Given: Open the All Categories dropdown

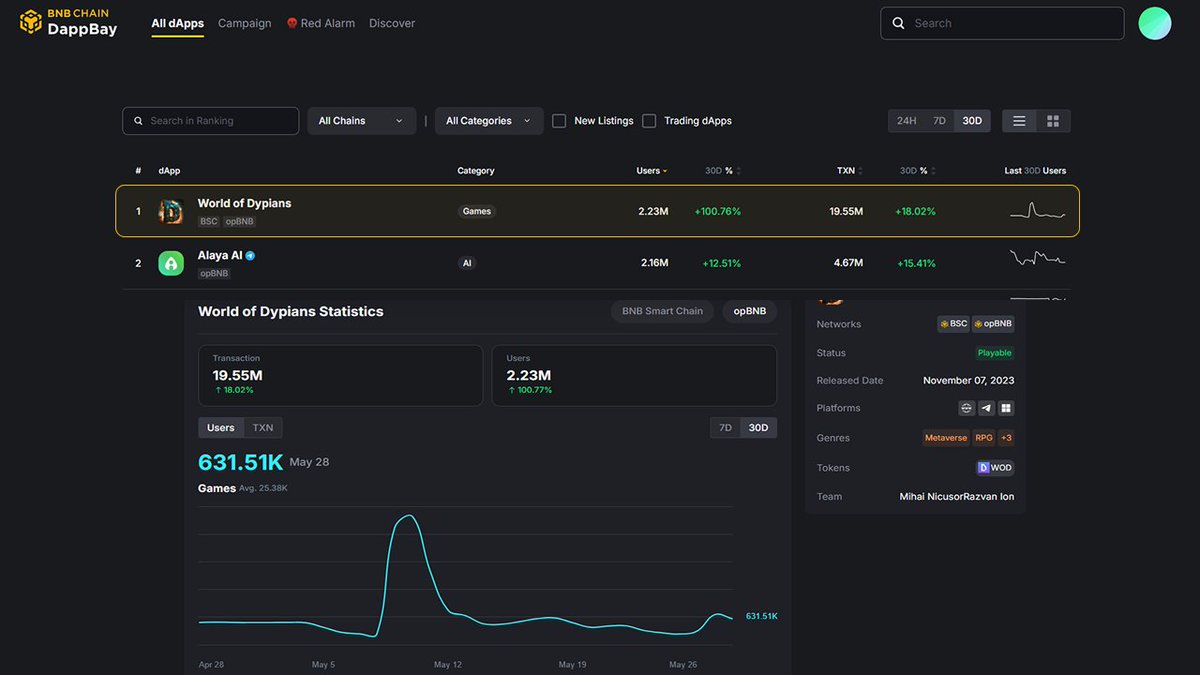Looking at the screenshot, I should (489, 121).
